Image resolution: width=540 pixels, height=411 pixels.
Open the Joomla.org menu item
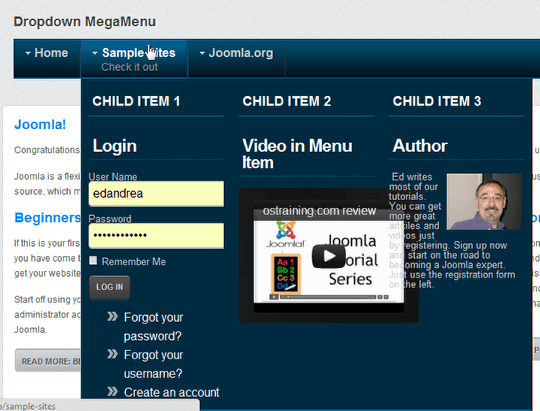pyautogui.click(x=241, y=53)
